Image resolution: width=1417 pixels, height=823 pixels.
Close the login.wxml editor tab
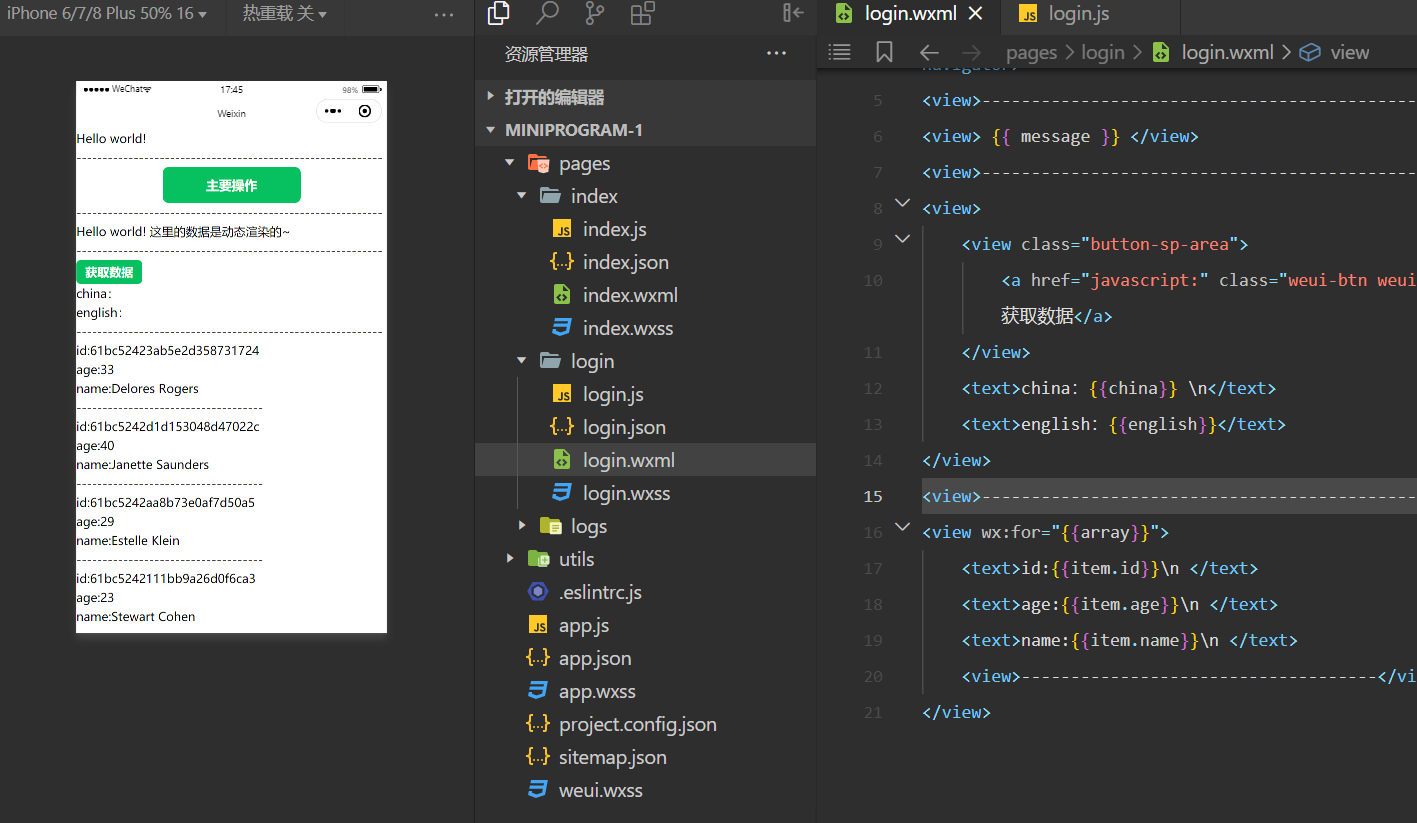(x=976, y=14)
